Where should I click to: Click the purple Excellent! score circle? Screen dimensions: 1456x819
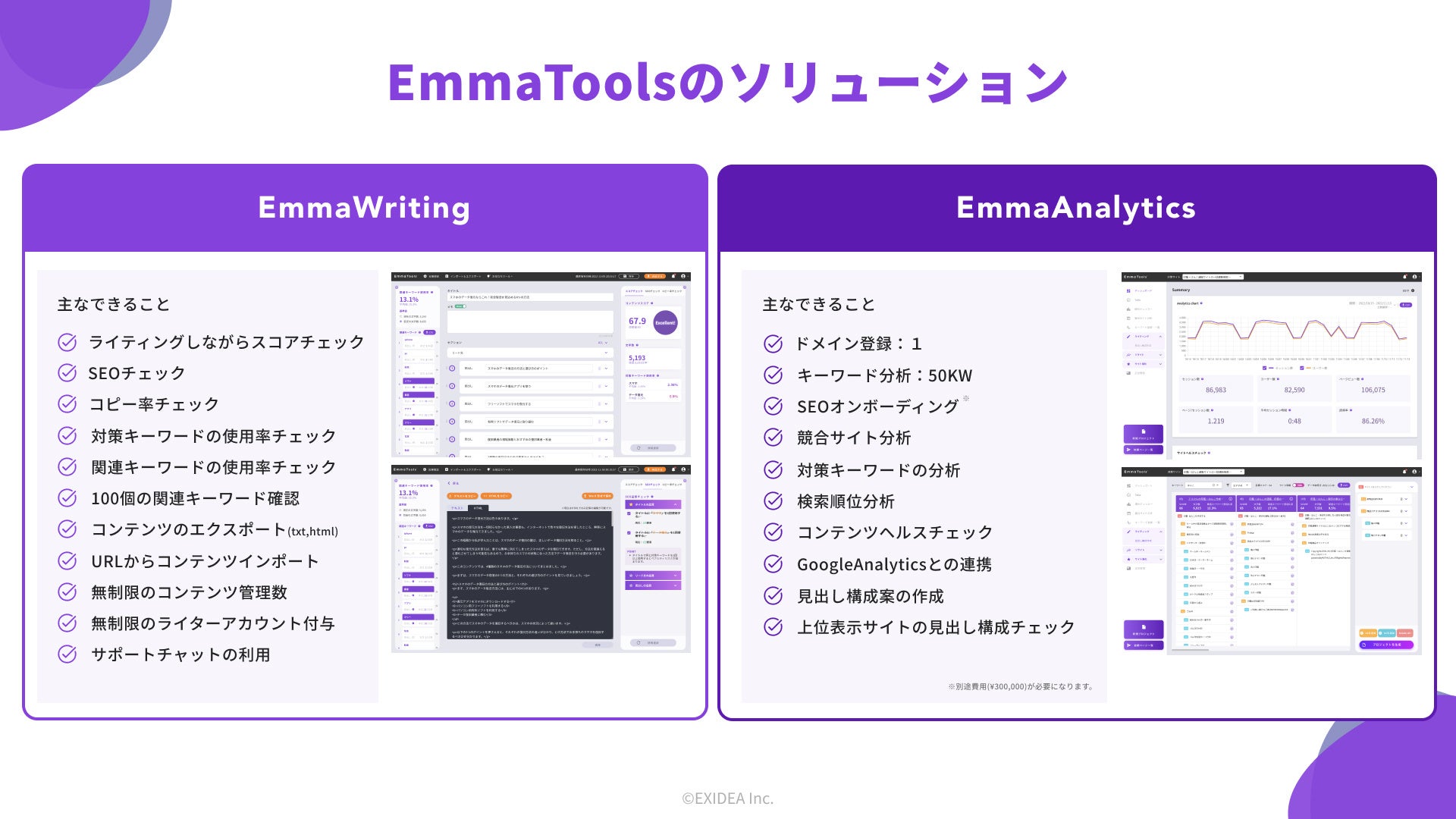tap(665, 322)
